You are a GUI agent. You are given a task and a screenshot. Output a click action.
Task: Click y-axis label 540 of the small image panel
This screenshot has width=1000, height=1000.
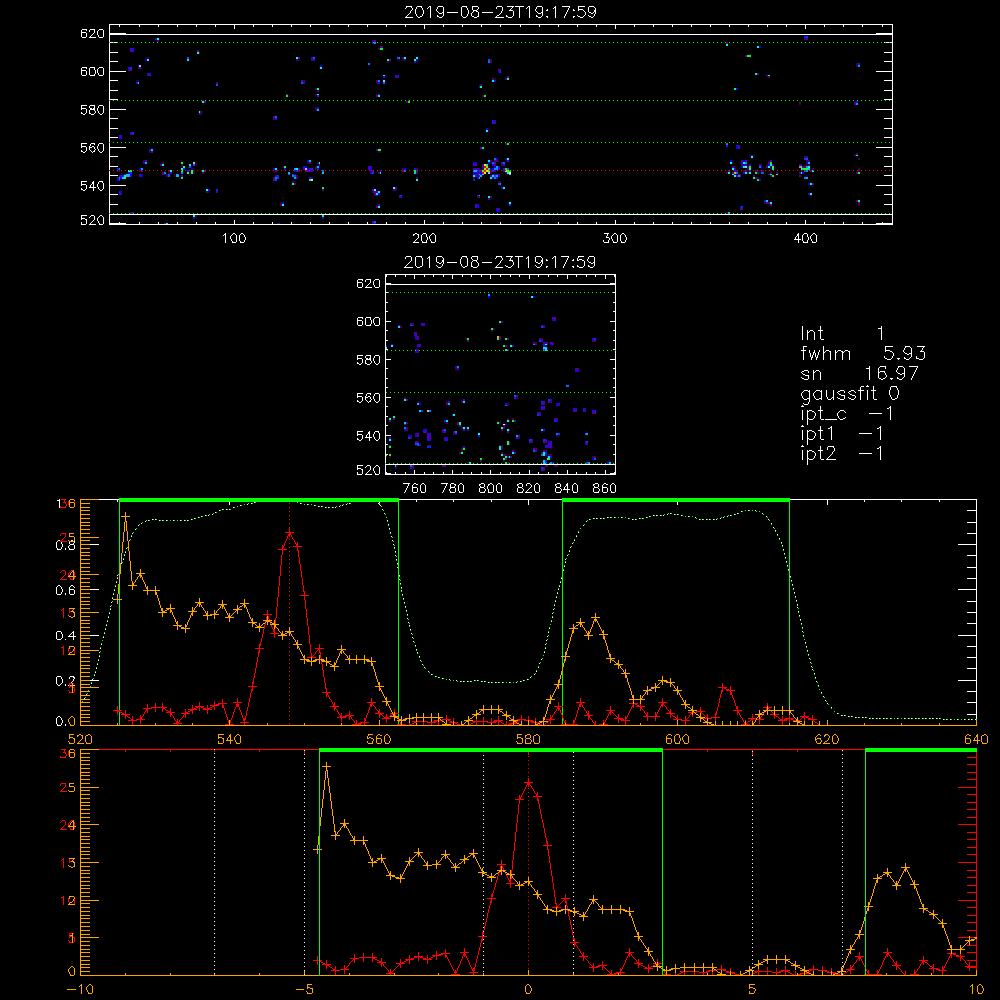(x=368, y=436)
